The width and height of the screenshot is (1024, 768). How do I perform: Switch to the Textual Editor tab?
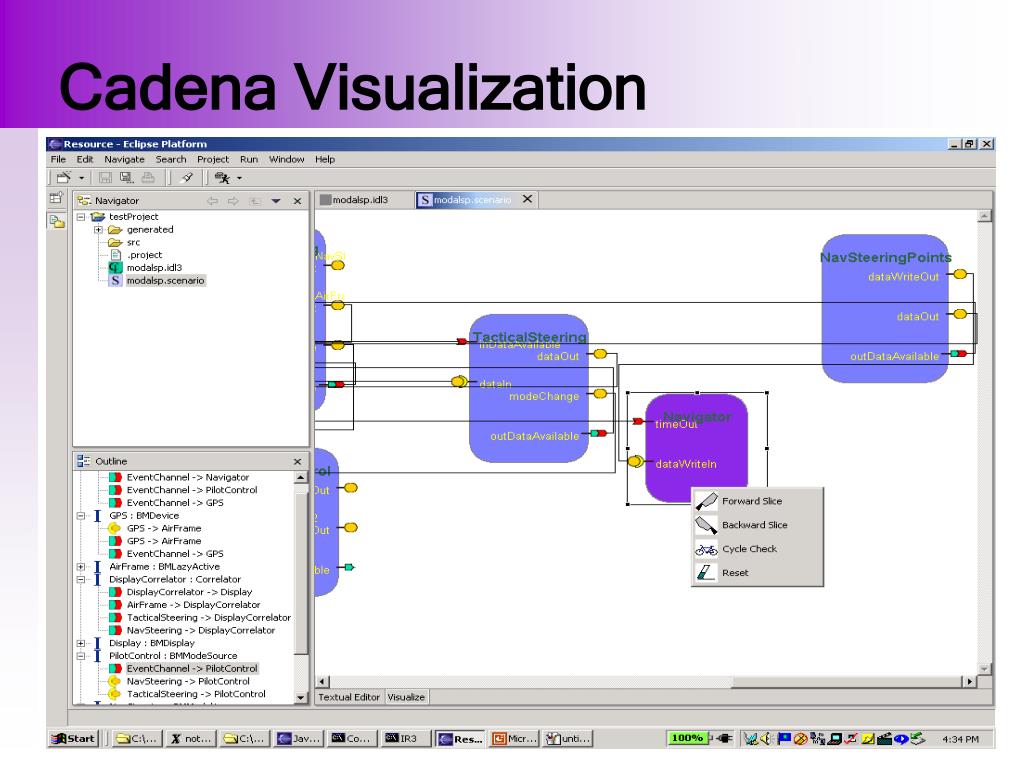(349, 697)
